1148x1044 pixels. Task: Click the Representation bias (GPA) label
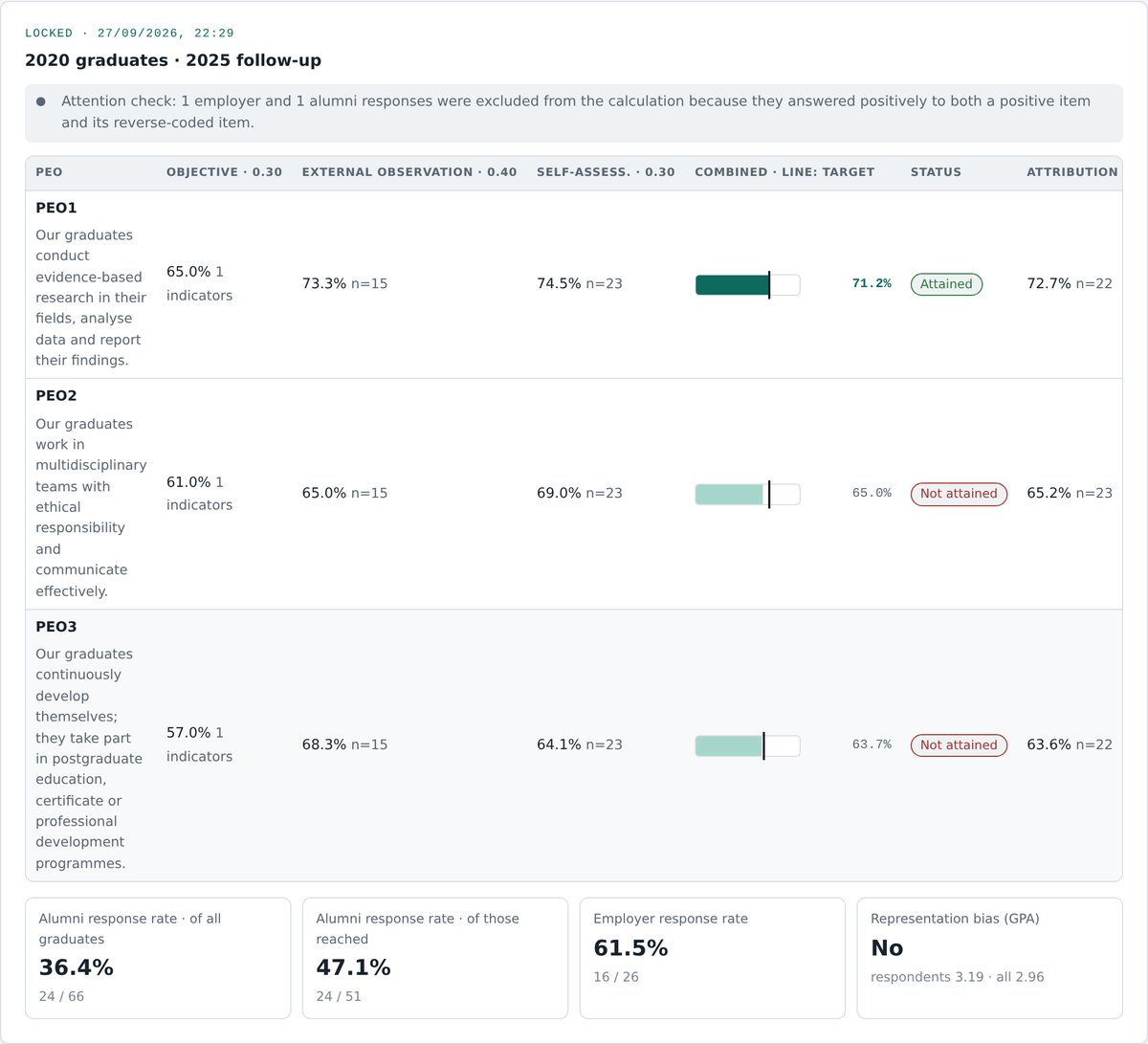tap(955, 919)
